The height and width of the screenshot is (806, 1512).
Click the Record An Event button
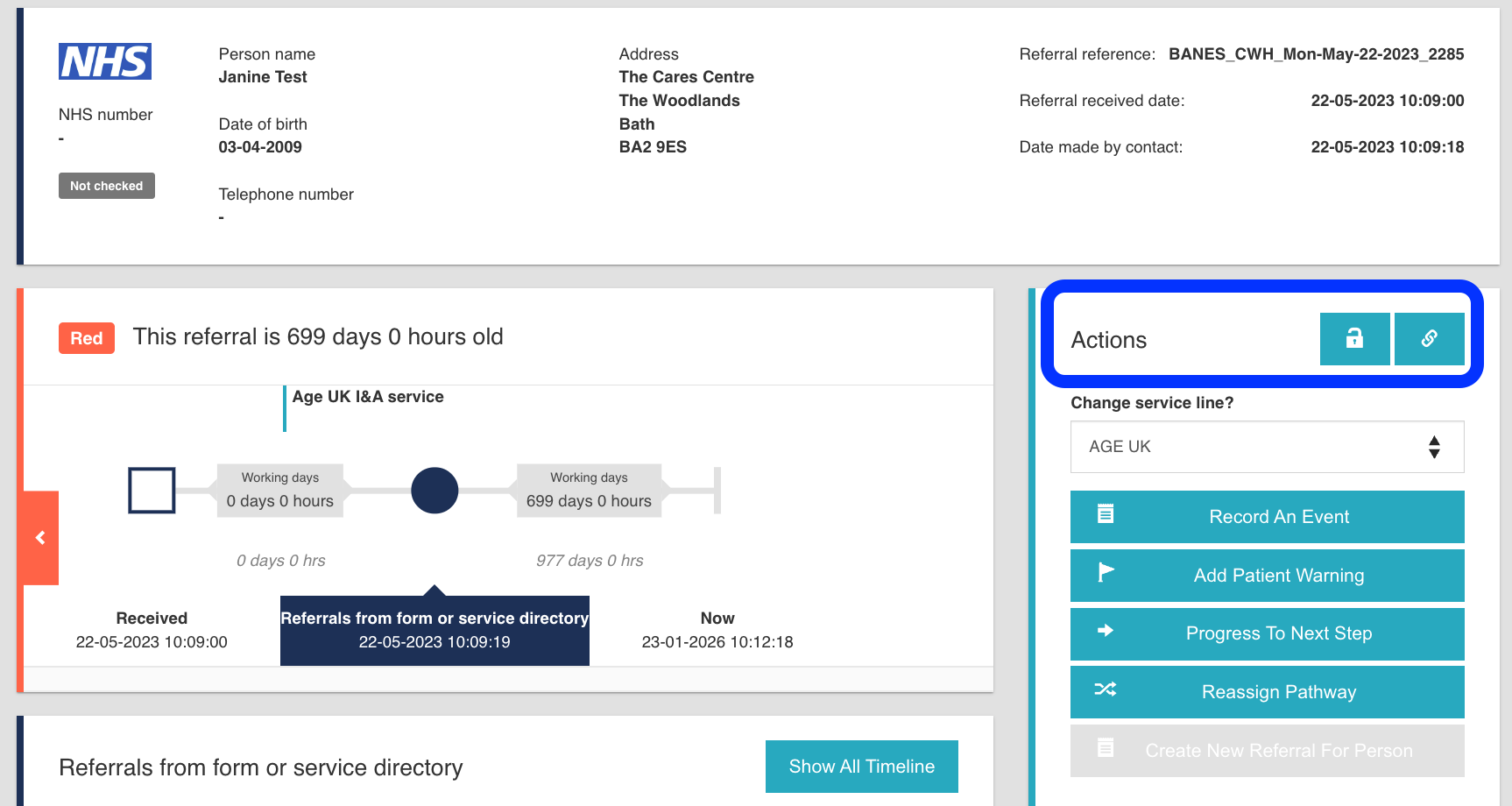pos(1278,517)
